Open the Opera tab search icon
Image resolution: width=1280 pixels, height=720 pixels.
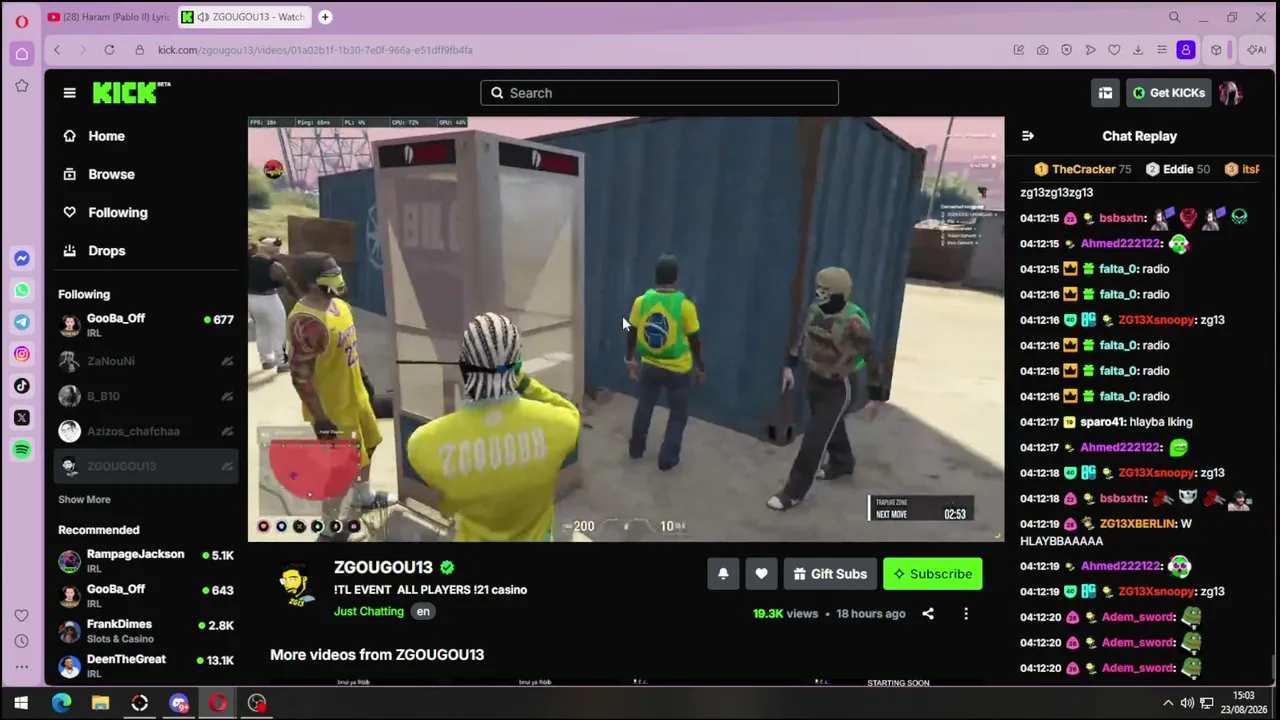(x=1175, y=17)
